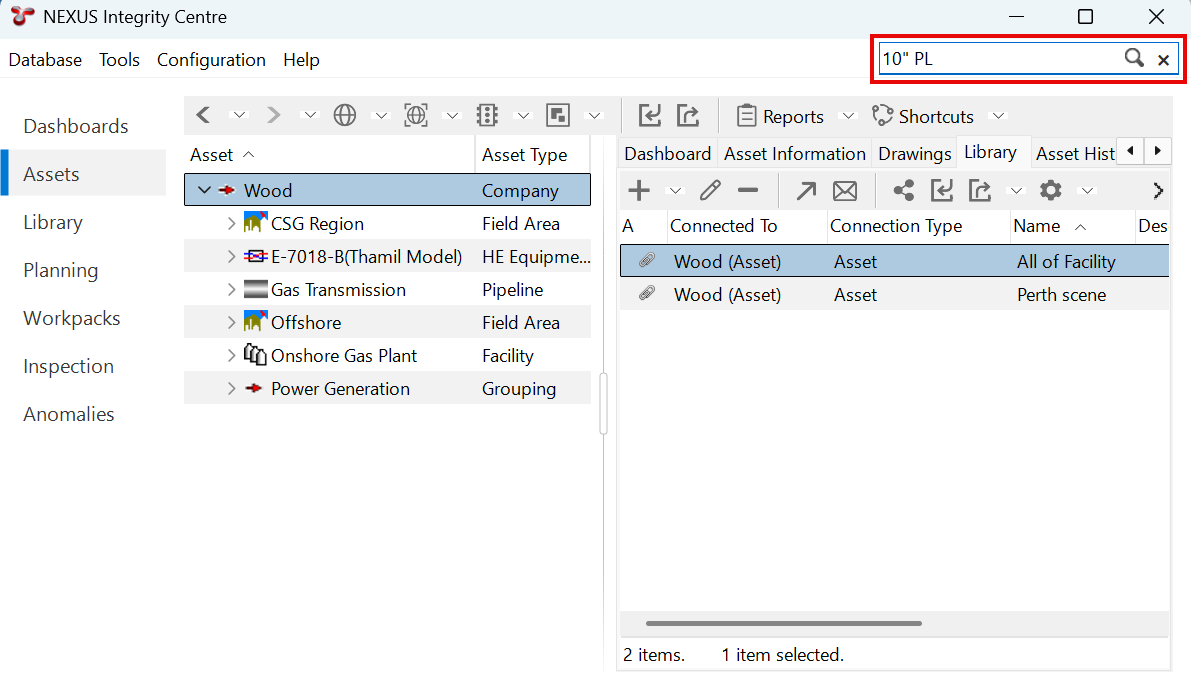Switch to the Asset History tab
Viewport: 1191px width, 682px height.
point(1075,153)
